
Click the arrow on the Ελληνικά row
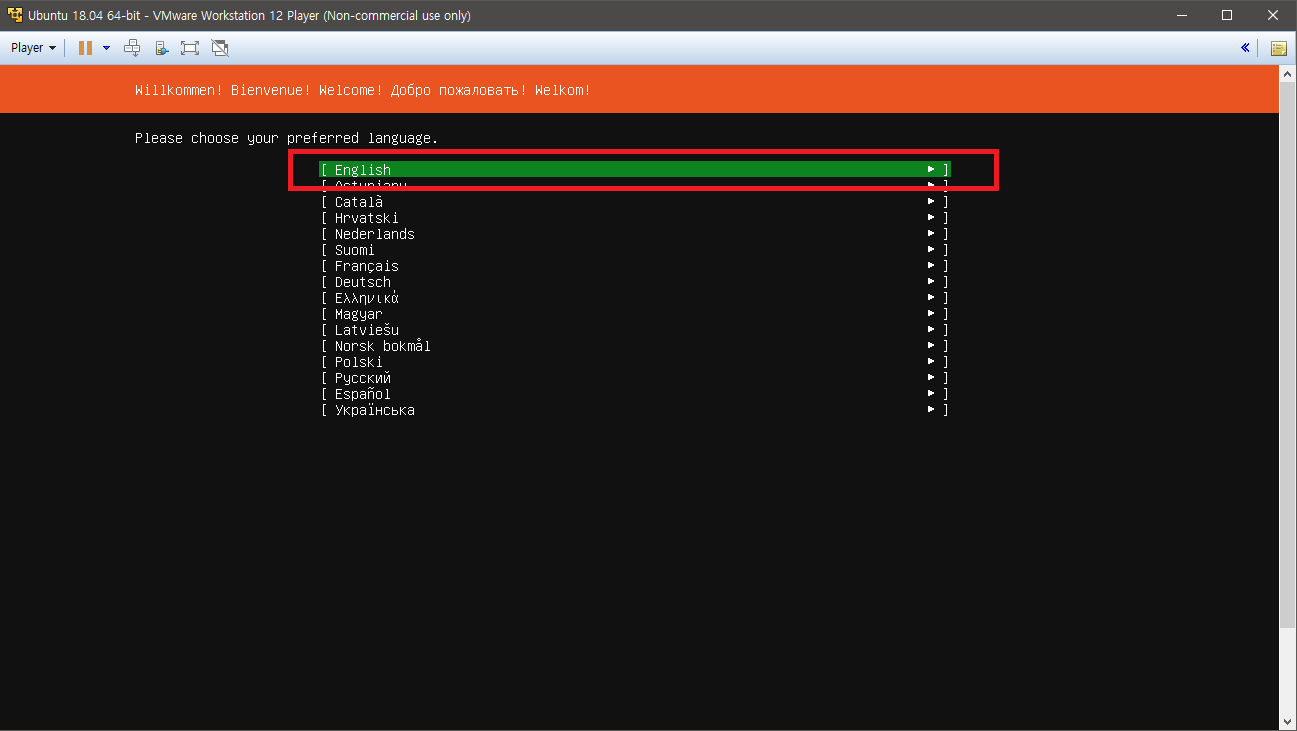coord(931,298)
